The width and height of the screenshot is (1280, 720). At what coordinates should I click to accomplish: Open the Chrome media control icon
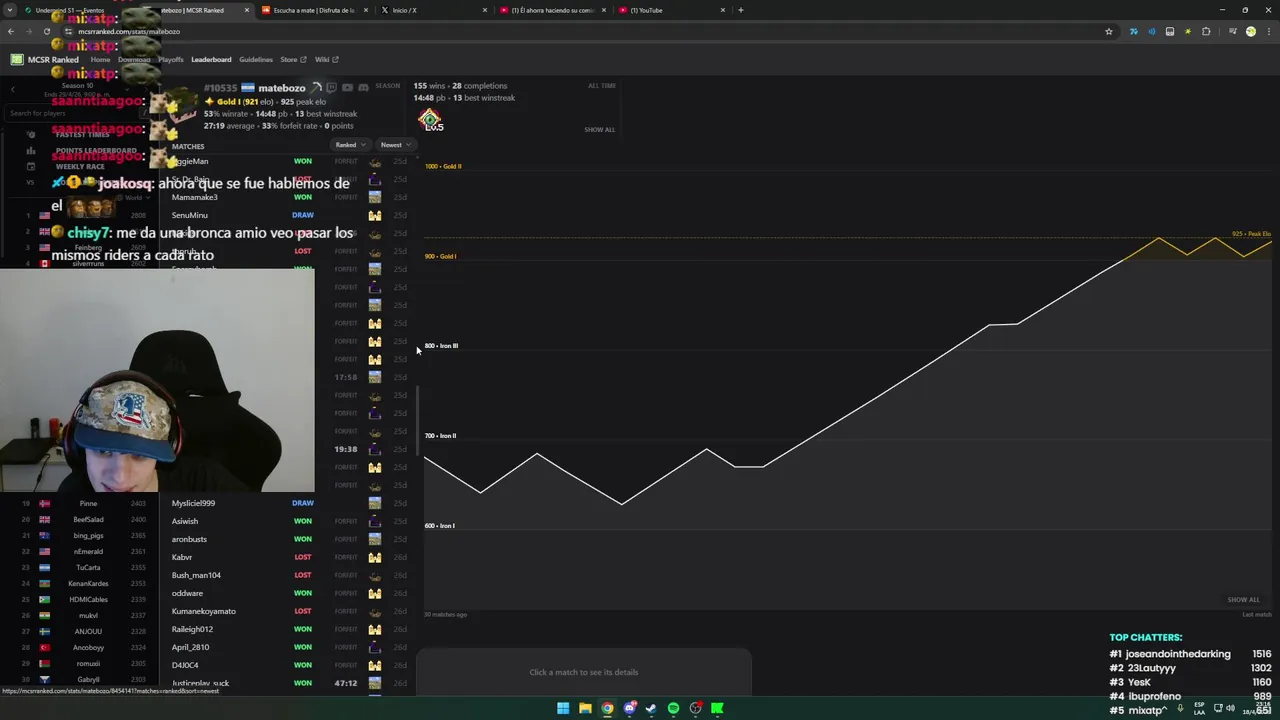point(1233,31)
